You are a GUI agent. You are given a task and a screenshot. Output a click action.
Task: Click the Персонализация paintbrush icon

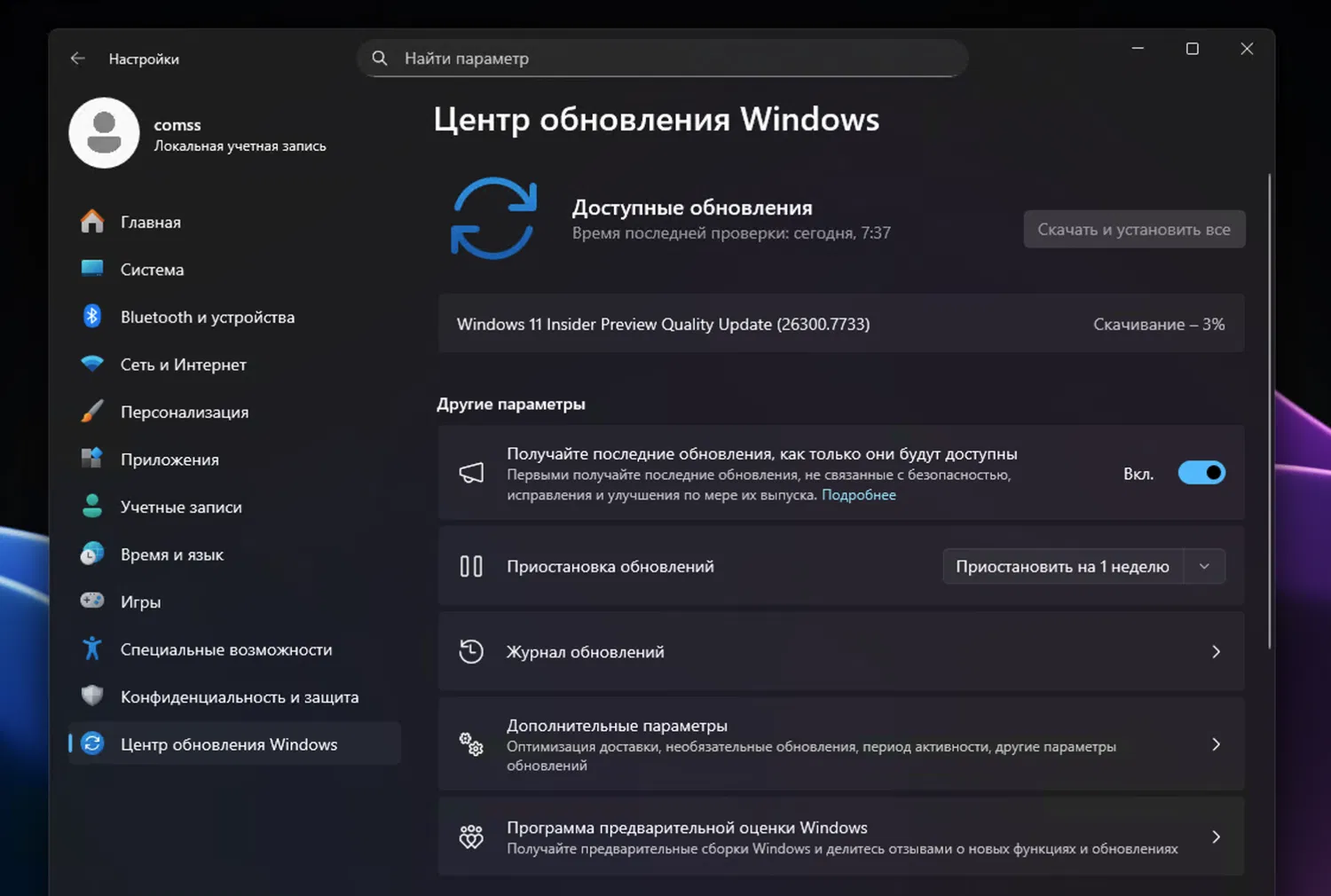(x=92, y=412)
